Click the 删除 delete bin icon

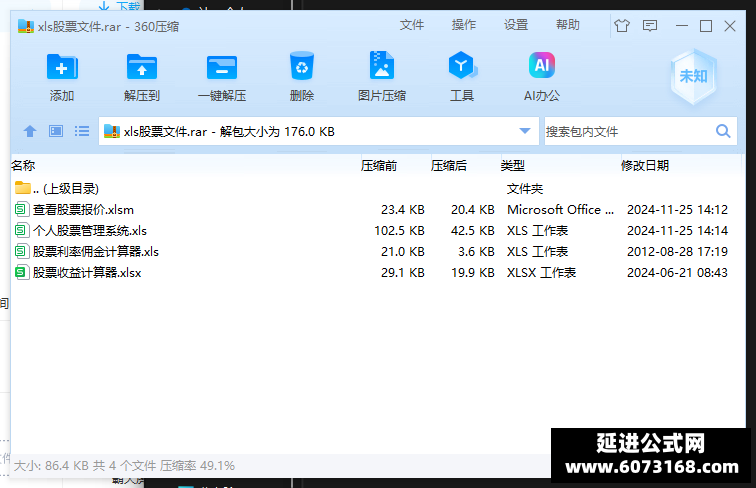click(x=302, y=66)
